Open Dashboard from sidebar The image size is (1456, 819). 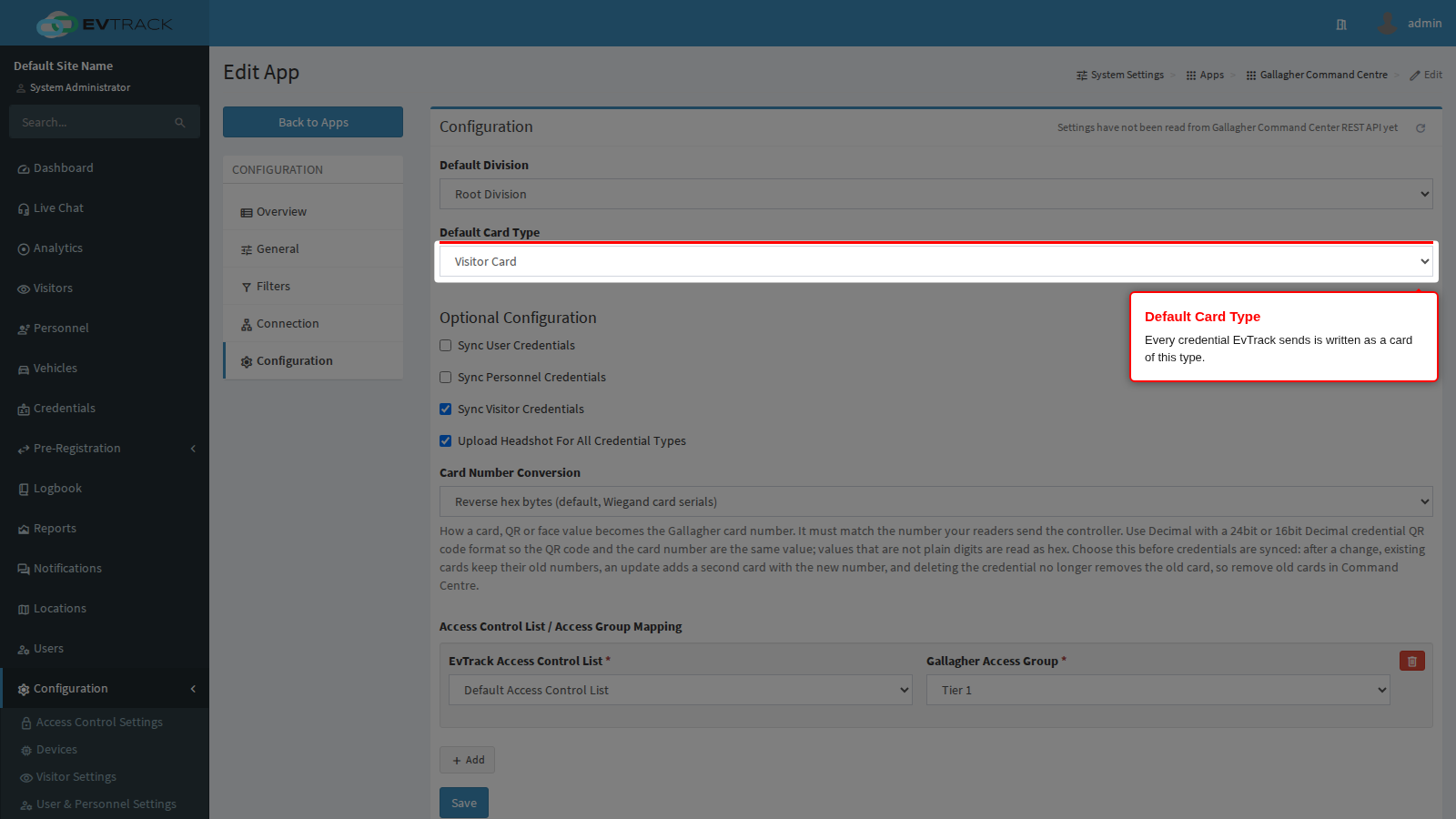[x=105, y=168]
